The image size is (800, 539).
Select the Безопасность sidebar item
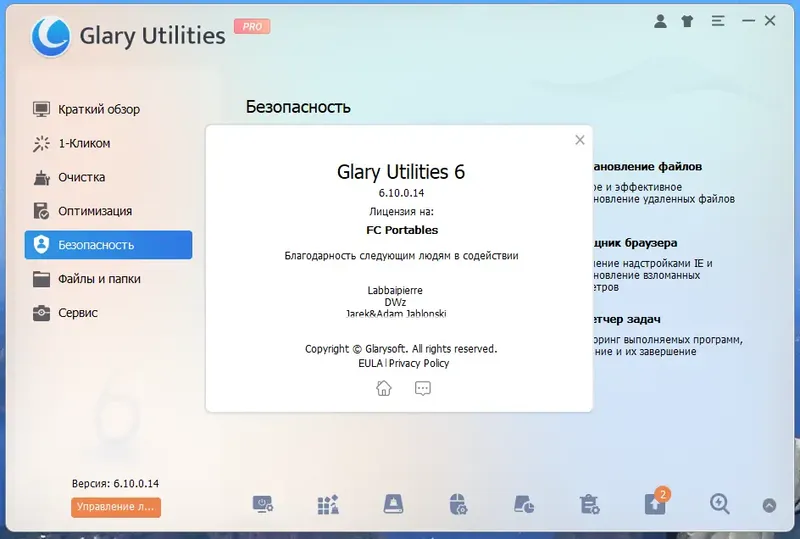pyautogui.click(x=108, y=244)
